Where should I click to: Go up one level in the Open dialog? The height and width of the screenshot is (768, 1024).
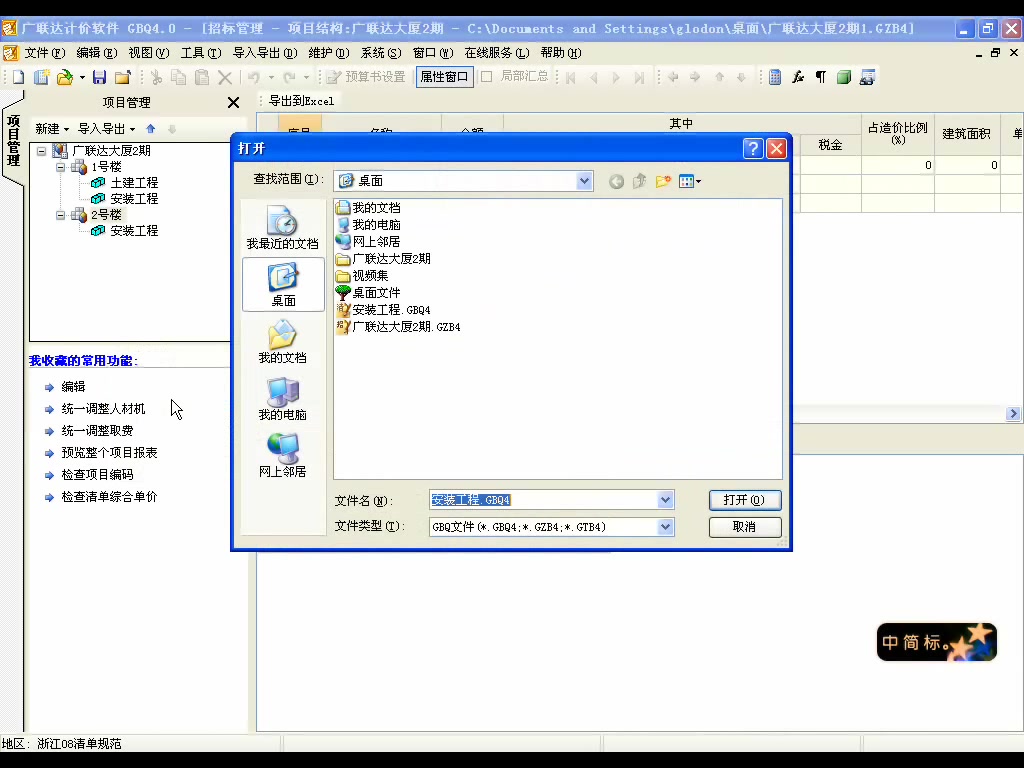point(637,181)
